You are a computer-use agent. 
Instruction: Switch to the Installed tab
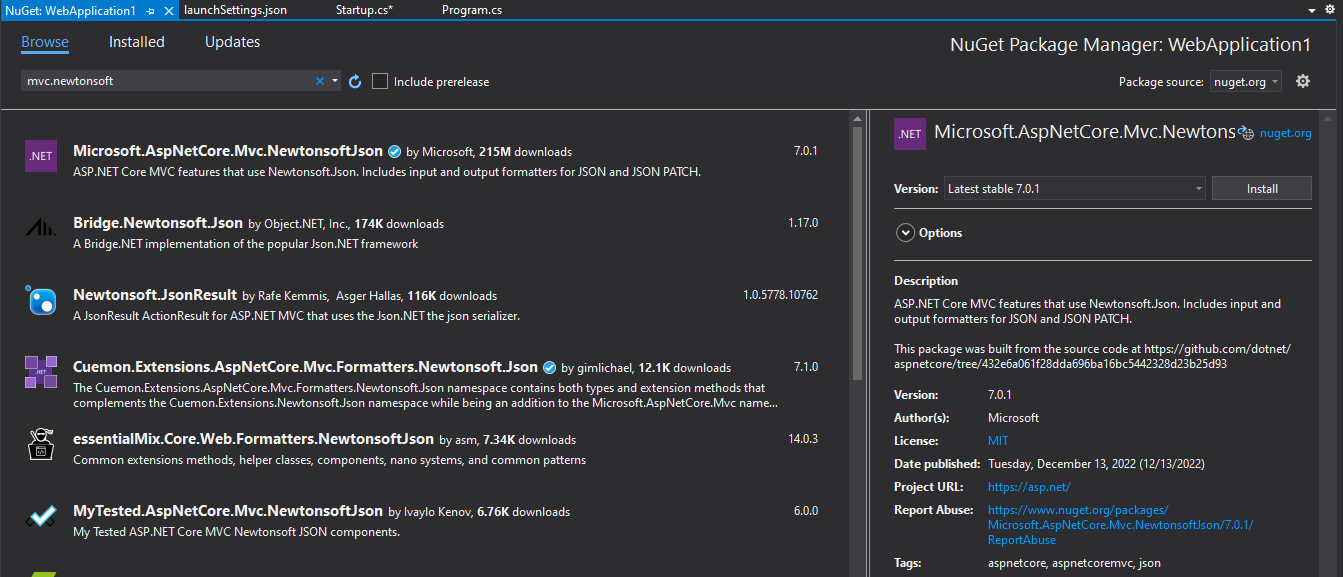tap(136, 41)
